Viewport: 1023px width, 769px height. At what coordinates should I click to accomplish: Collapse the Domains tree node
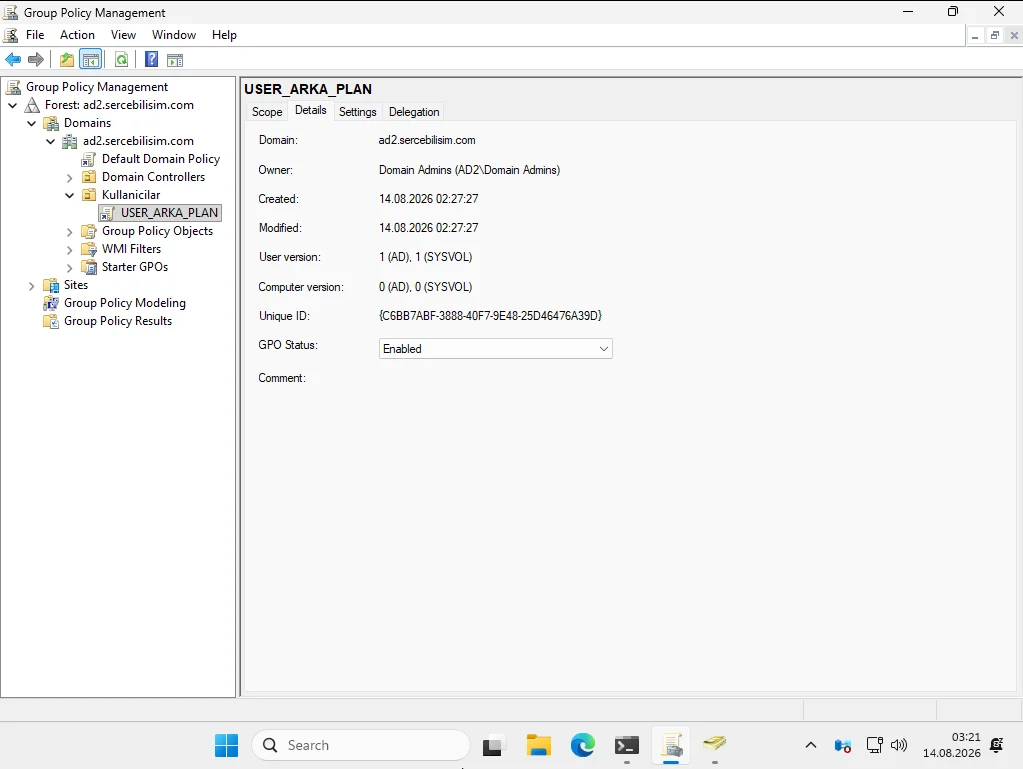click(31, 123)
